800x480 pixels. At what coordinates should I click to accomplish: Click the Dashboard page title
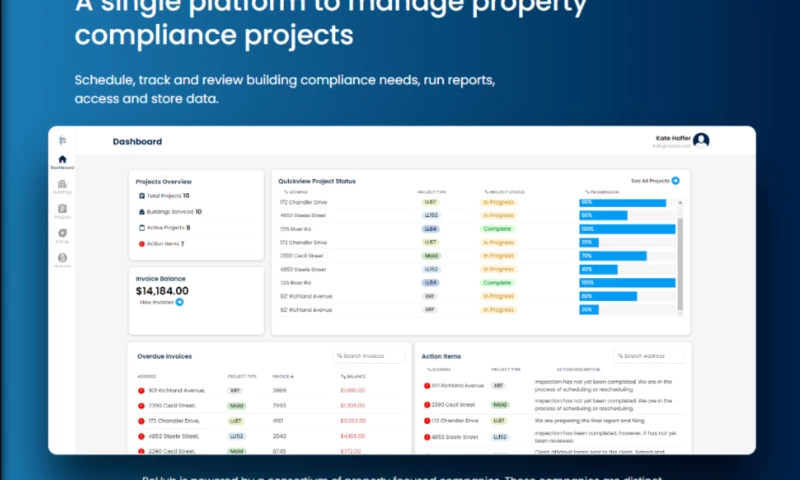[137, 142]
